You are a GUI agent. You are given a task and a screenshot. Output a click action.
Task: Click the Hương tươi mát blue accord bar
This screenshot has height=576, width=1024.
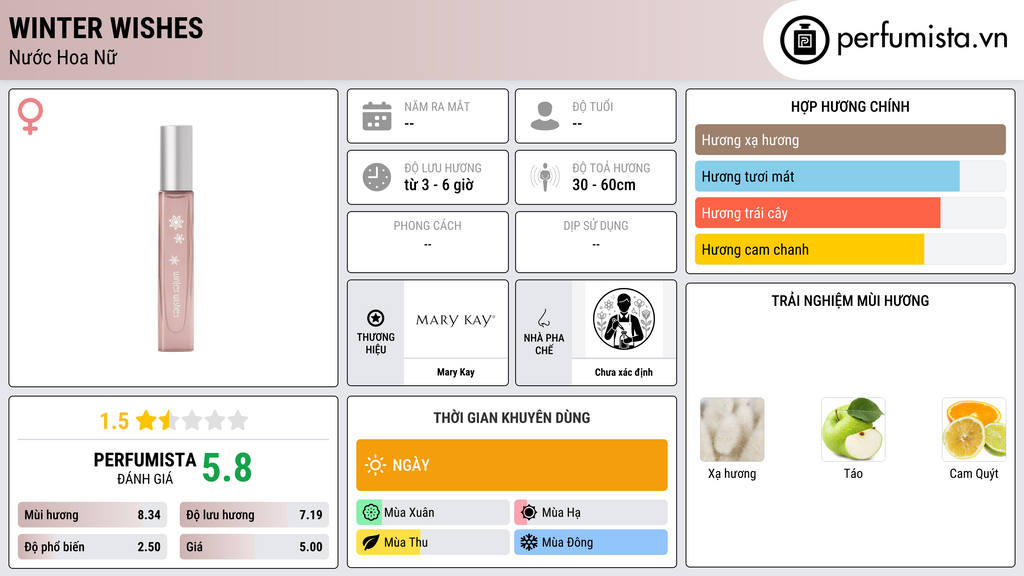tap(850, 176)
